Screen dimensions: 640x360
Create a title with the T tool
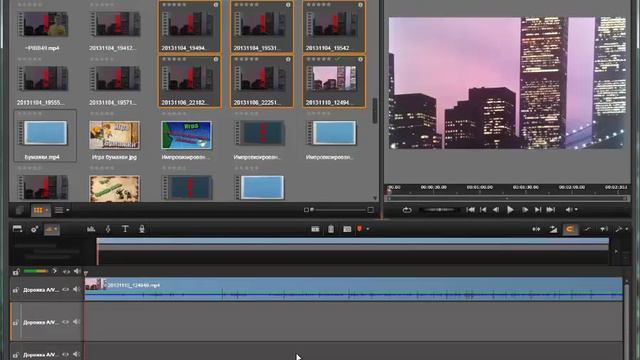[125, 229]
